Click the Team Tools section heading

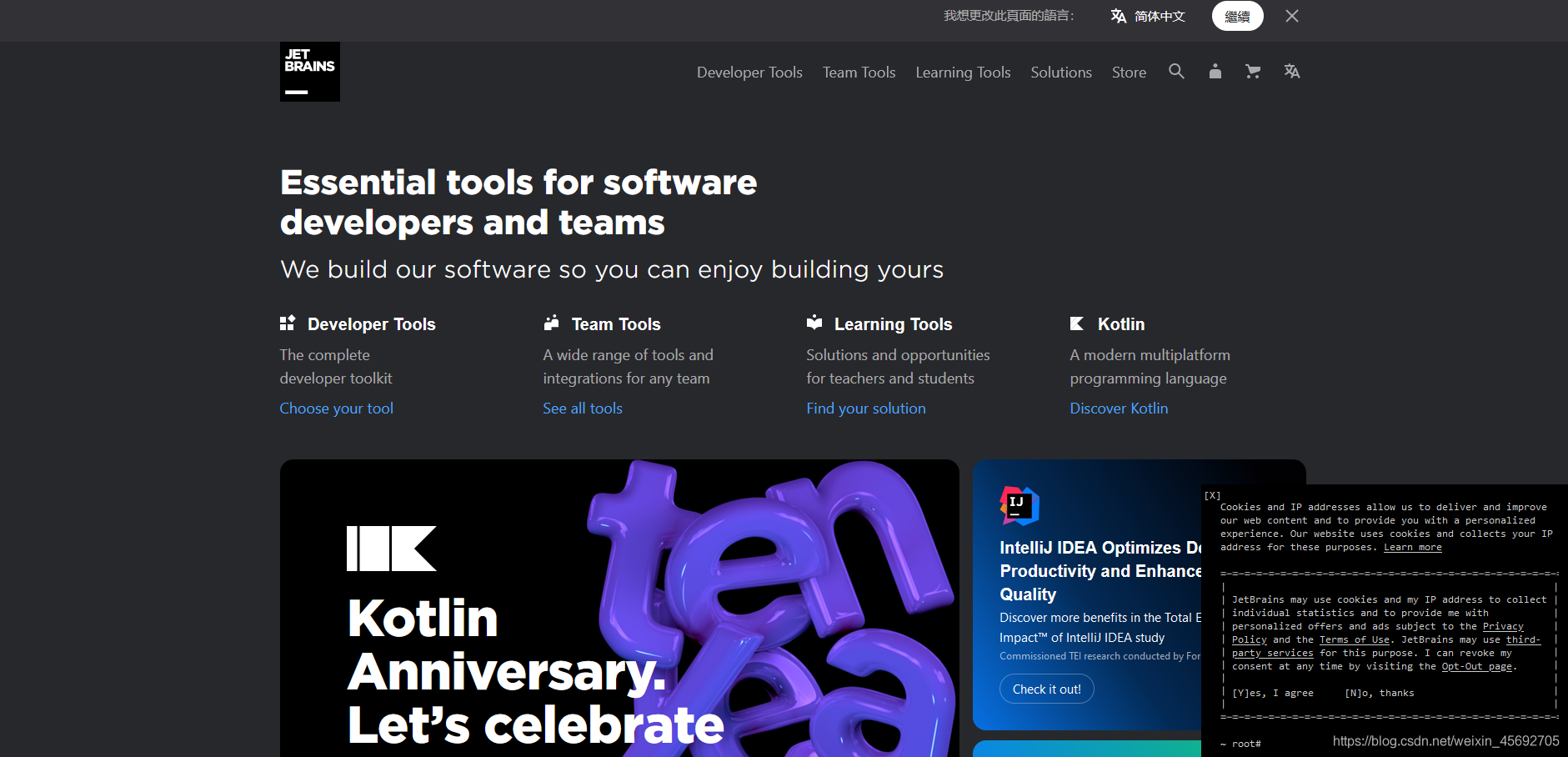pyautogui.click(x=616, y=324)
